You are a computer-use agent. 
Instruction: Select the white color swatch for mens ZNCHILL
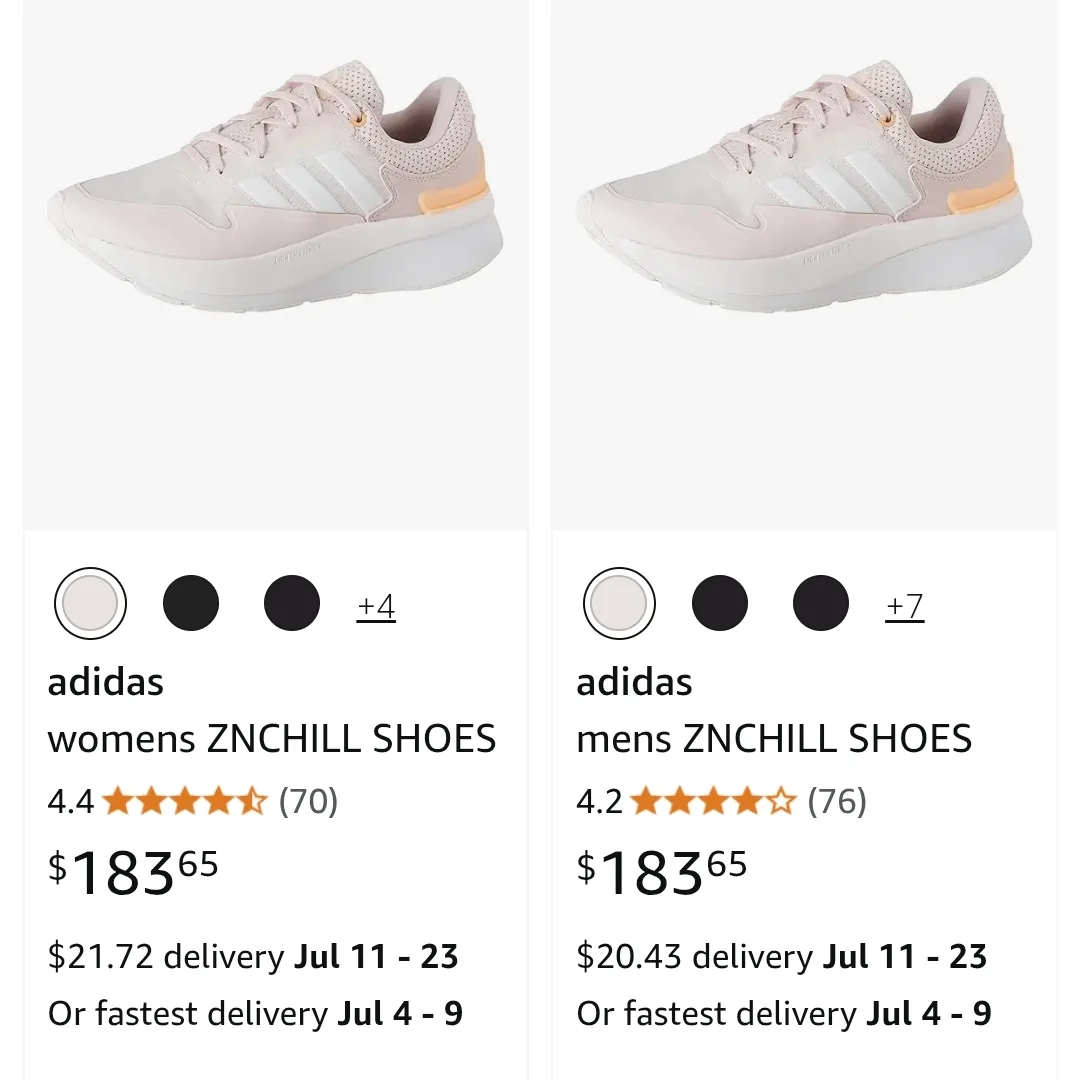click(x=617, y=602)
